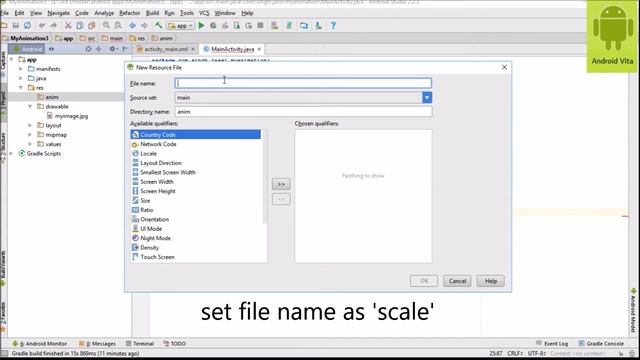Open the Android project view dropdown
The image size is (640, 360).
[x=27, y=49]
